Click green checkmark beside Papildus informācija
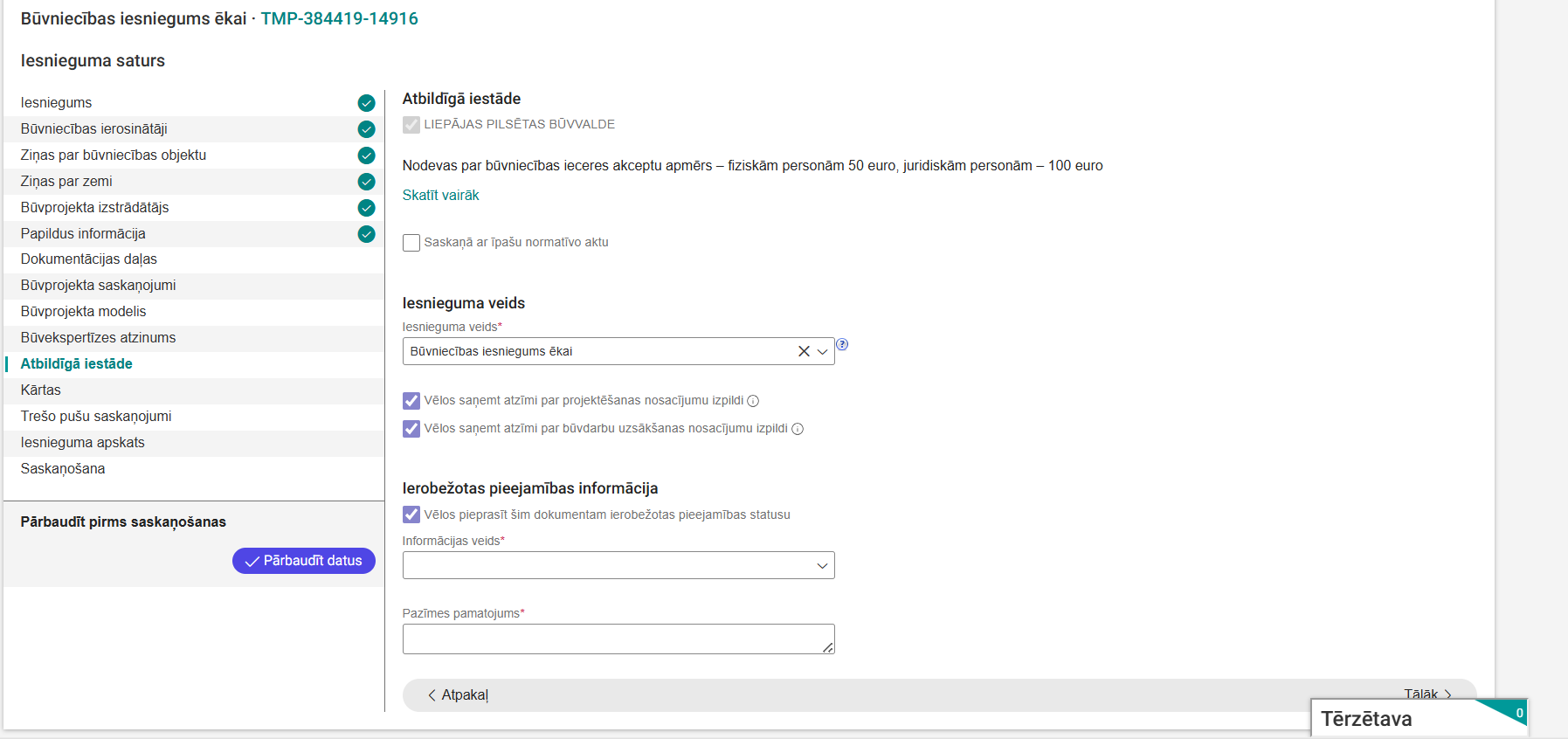 point(367,234)
